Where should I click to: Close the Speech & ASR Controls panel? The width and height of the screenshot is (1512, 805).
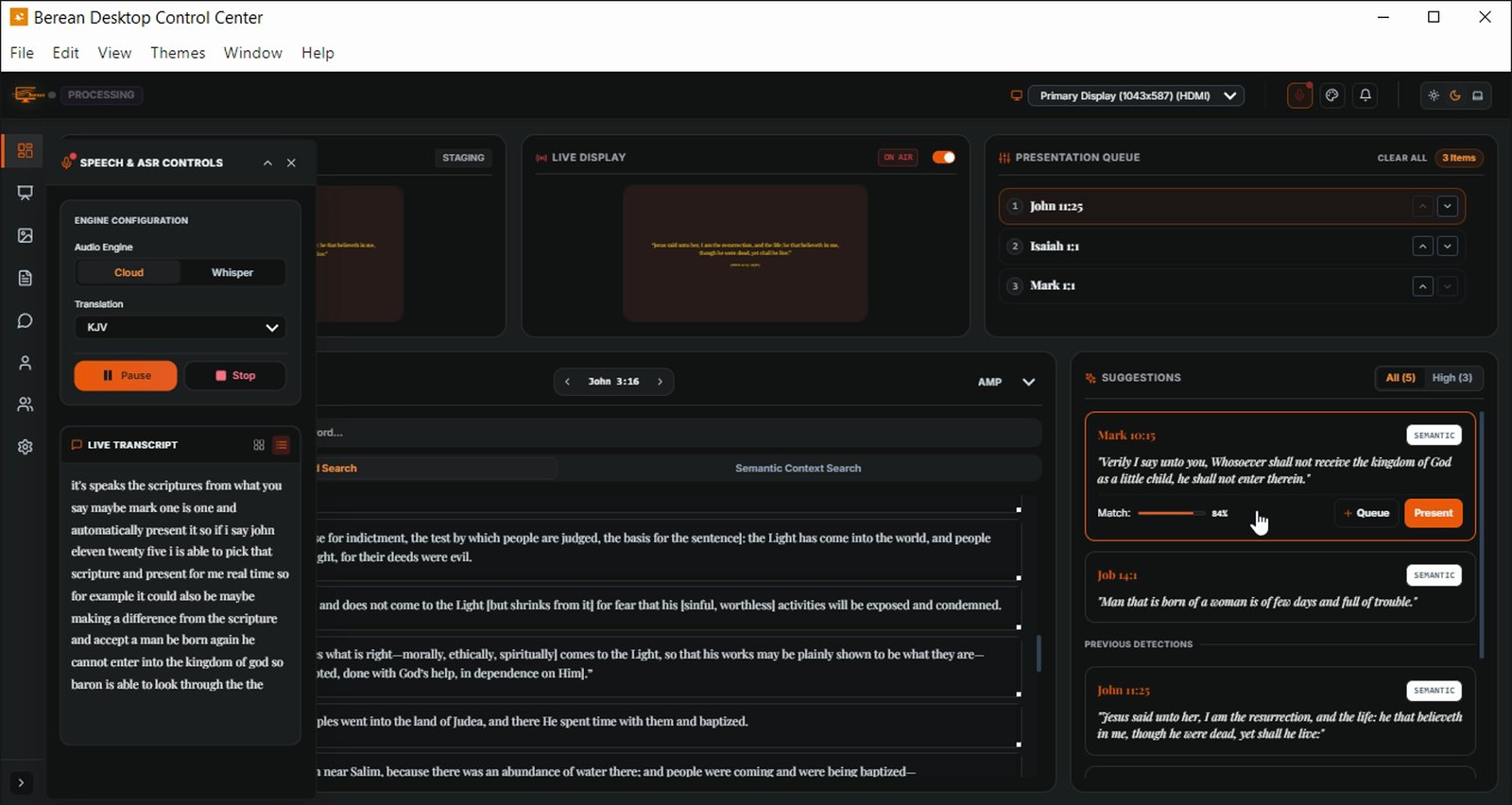pos(291,163)
